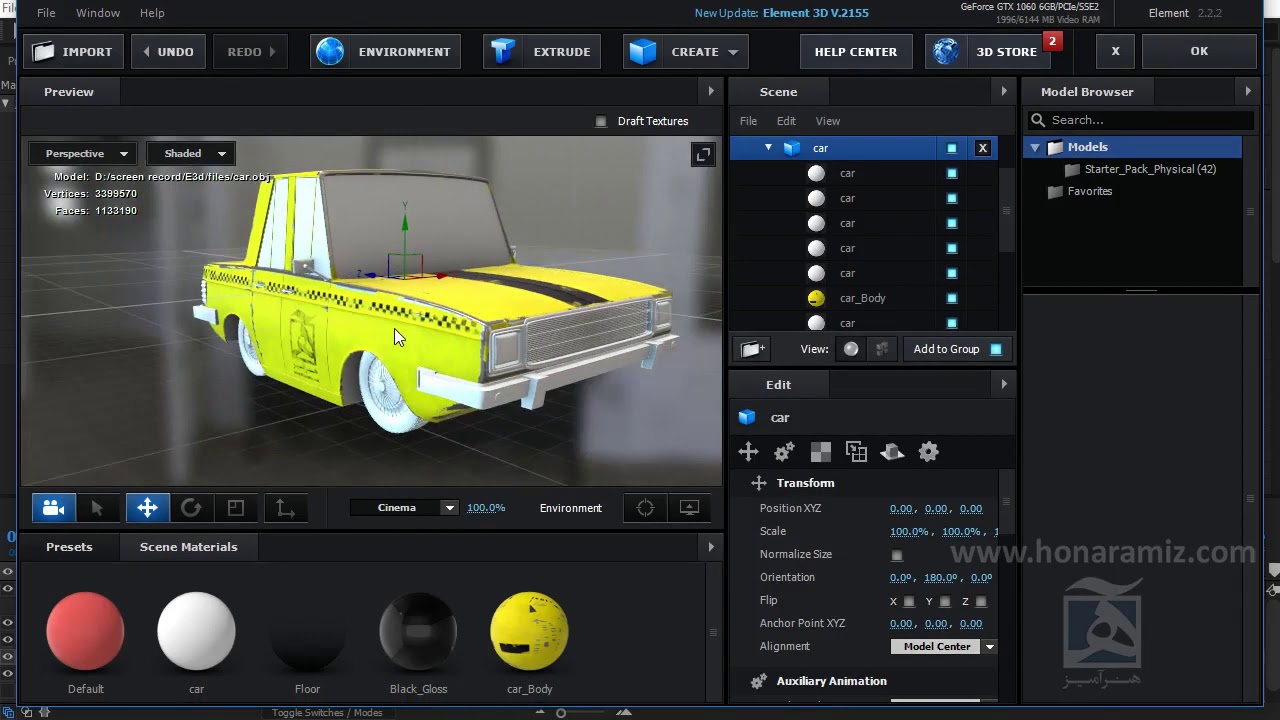The height and width of the screenshot is (720, 1280).
Task: Open the Transform tab icon in Edit panel
Action: tap(748, 452)
